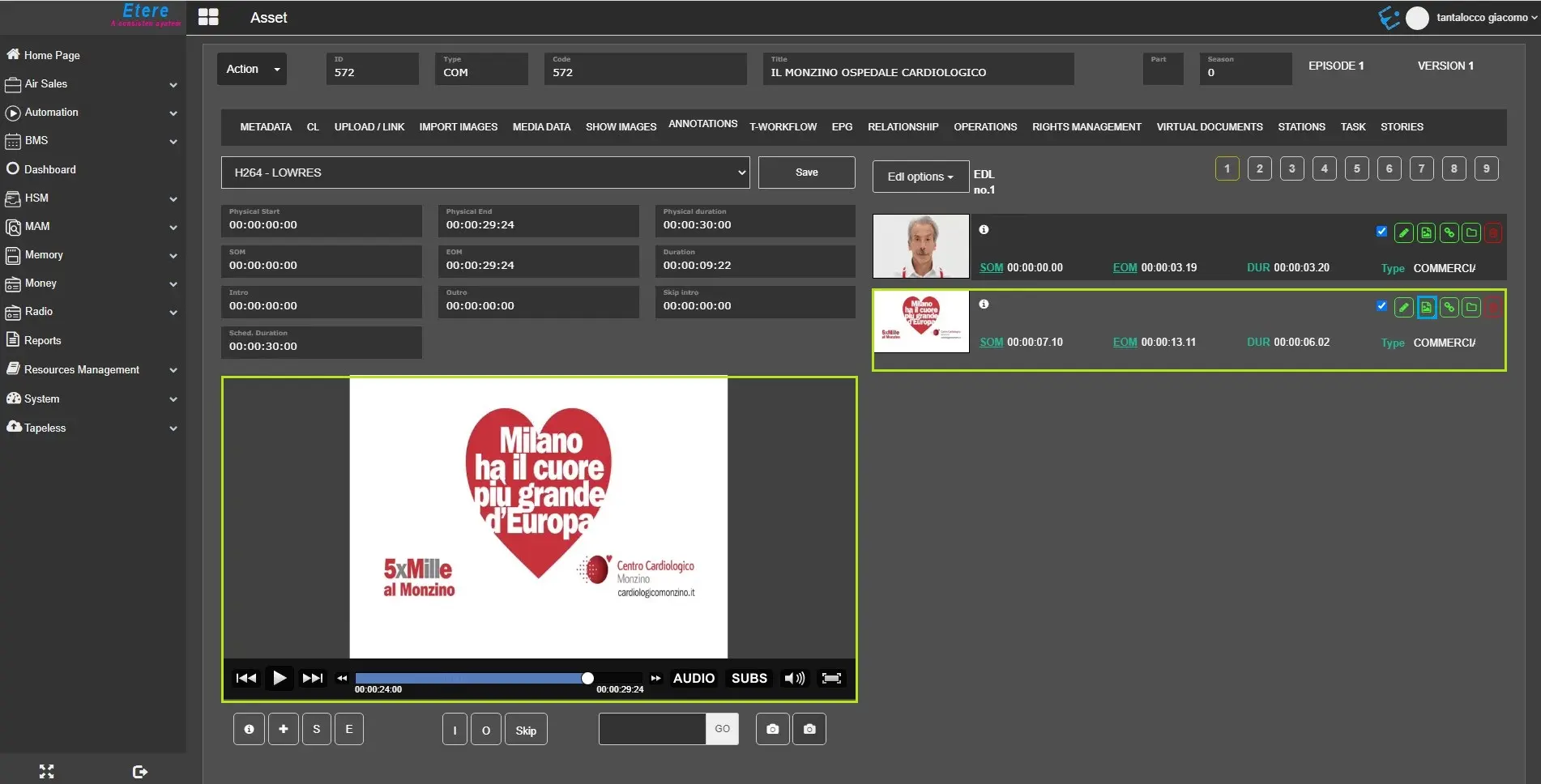Click the plus button below the player
Viewport: 1541px width, 784px height.
pyautogui.click(x=283, y=729)
